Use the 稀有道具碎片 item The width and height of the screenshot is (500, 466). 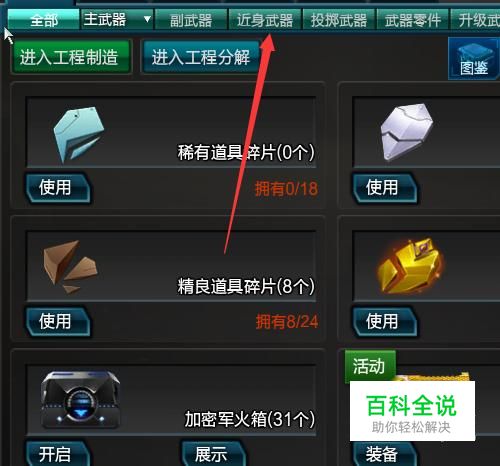pos(58,187)
